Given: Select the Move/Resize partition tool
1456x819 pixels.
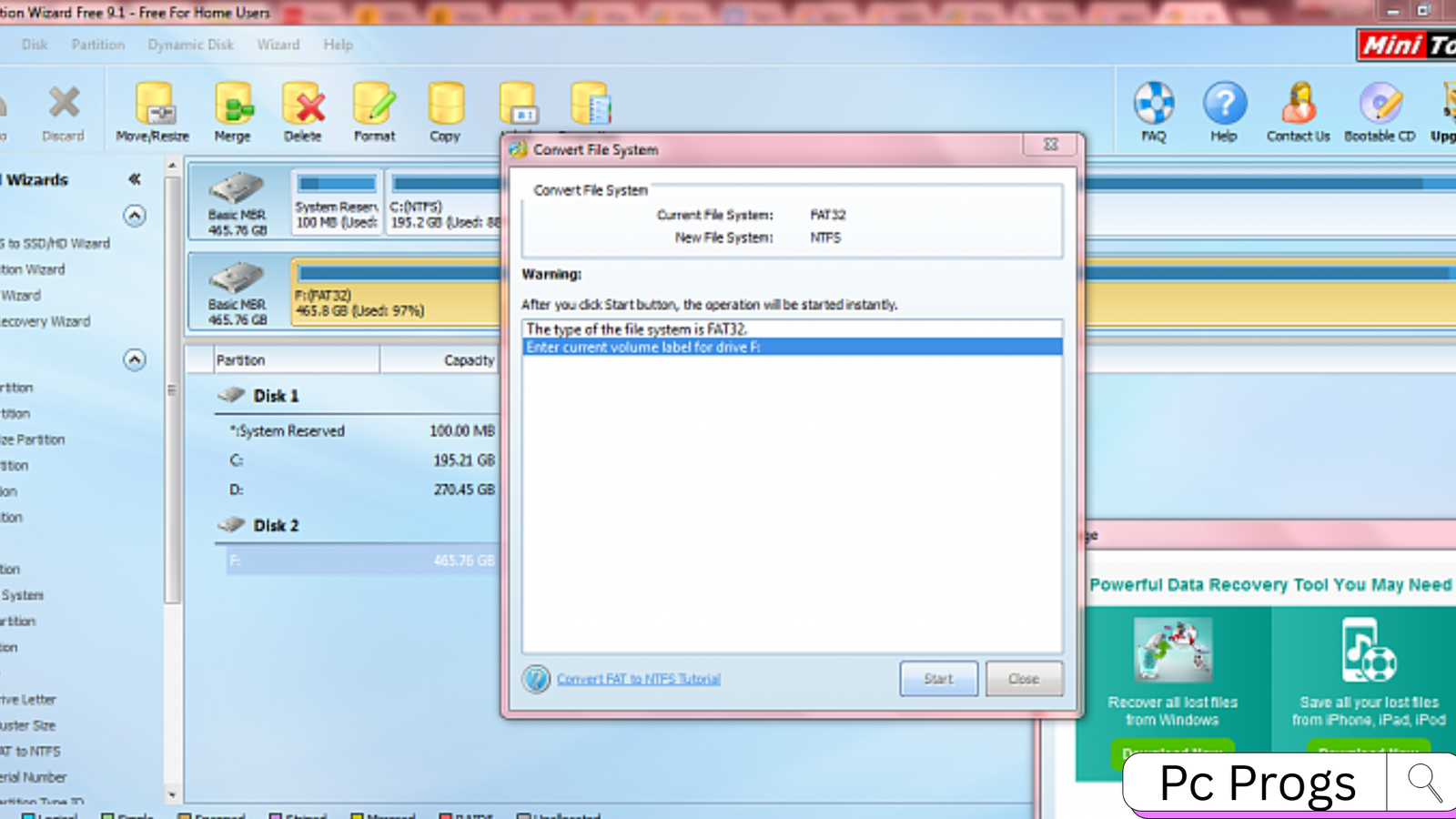Looking at the screenshot, I should point(153,114).
